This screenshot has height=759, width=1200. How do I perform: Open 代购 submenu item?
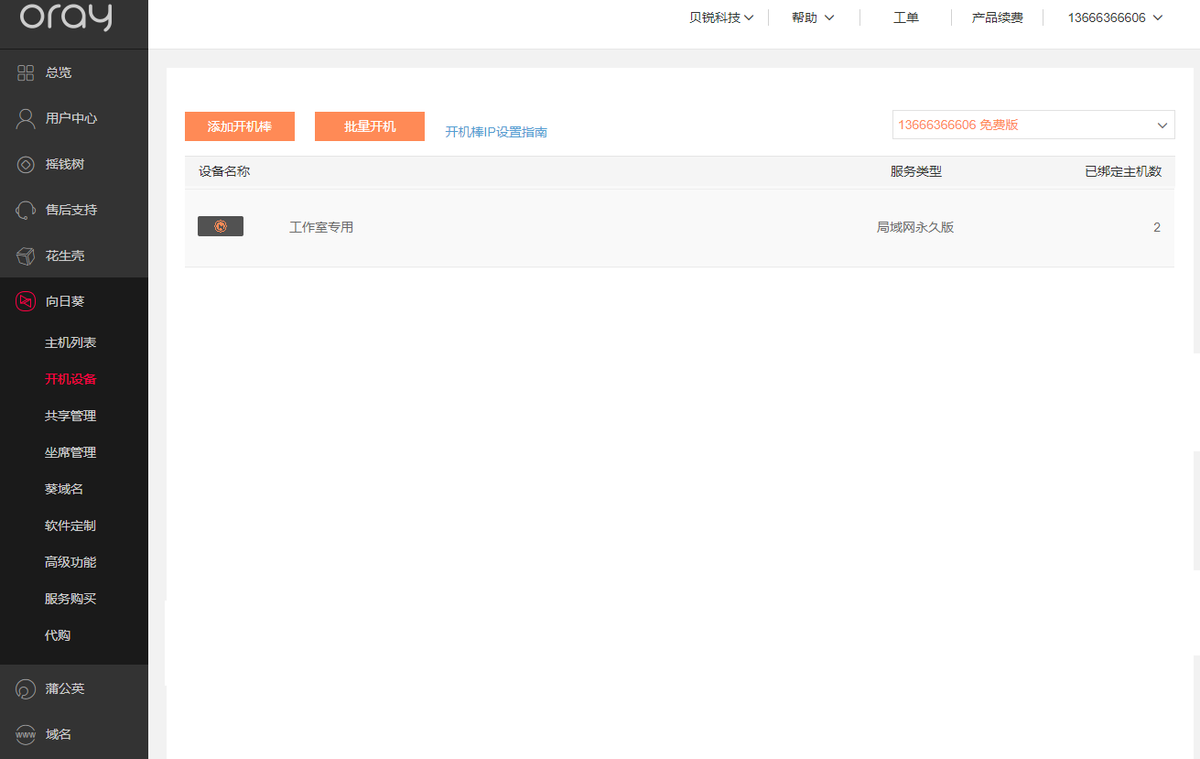pos(58,635)
